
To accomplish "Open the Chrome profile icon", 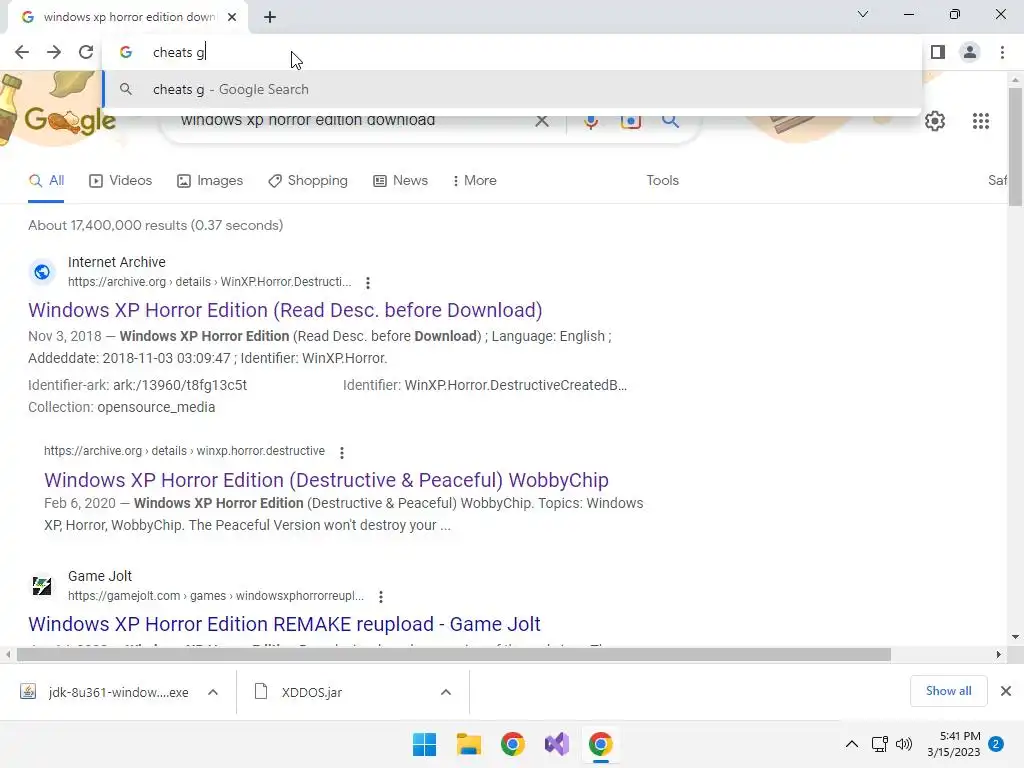I will (970, 52).
